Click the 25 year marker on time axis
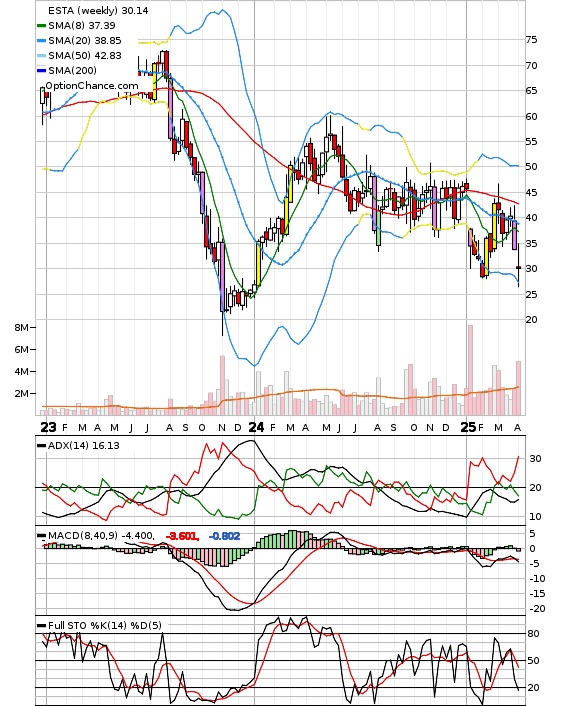566x706 pixels. pyautogui.click(x=468, y=427)
